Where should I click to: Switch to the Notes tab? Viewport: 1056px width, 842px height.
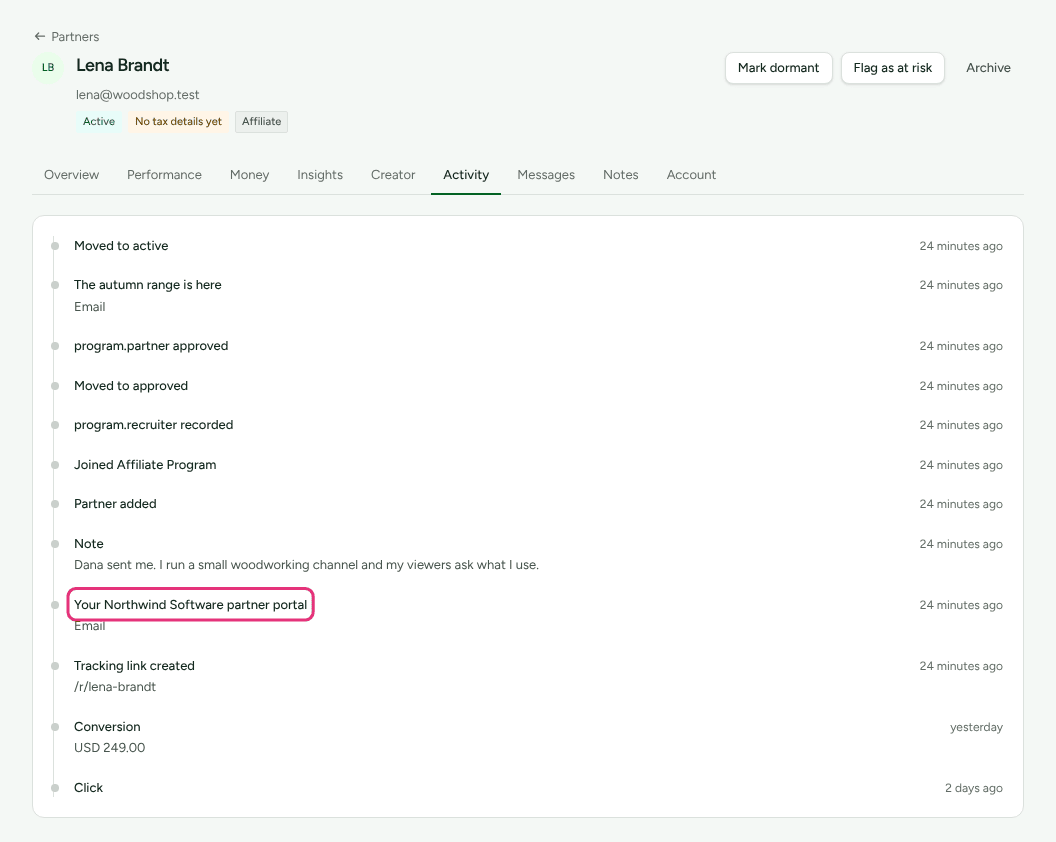click(x=621, y=174)
